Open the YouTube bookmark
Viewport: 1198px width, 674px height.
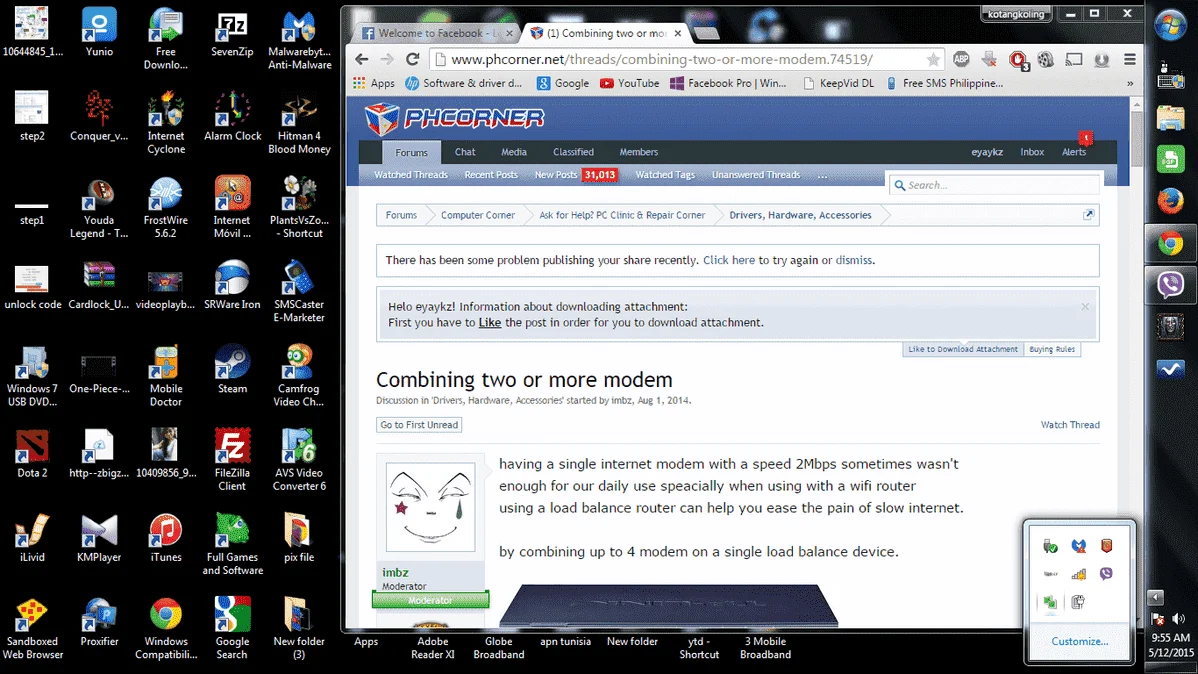coord(630,83)
